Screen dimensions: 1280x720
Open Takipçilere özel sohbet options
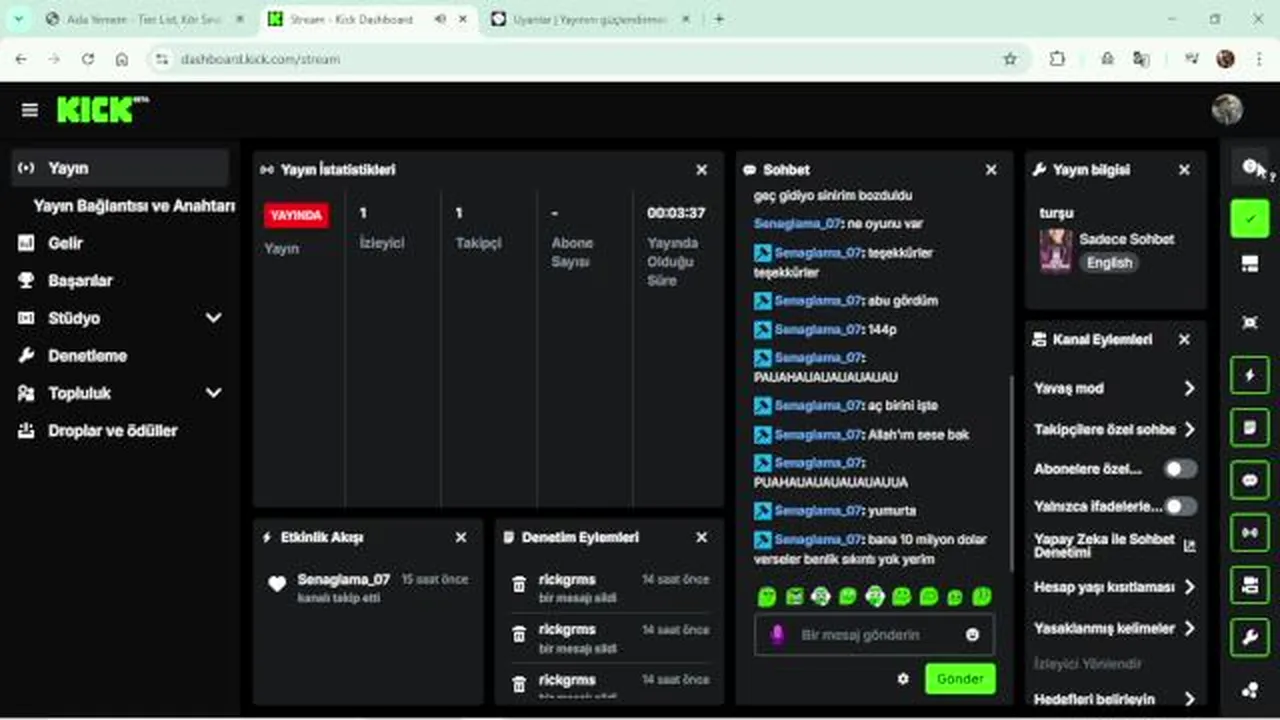coord(1189,429)
